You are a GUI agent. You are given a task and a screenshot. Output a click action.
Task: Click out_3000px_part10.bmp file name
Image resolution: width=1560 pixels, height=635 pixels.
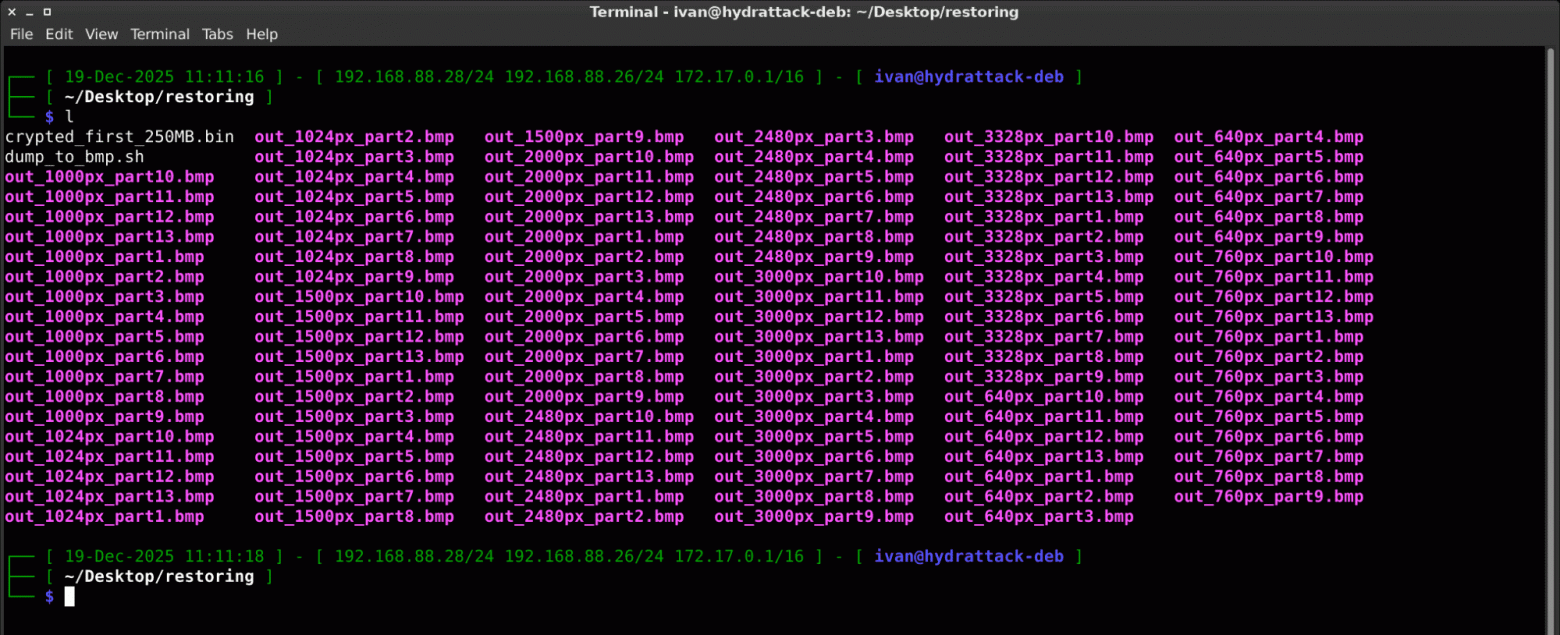click(819, 277)
